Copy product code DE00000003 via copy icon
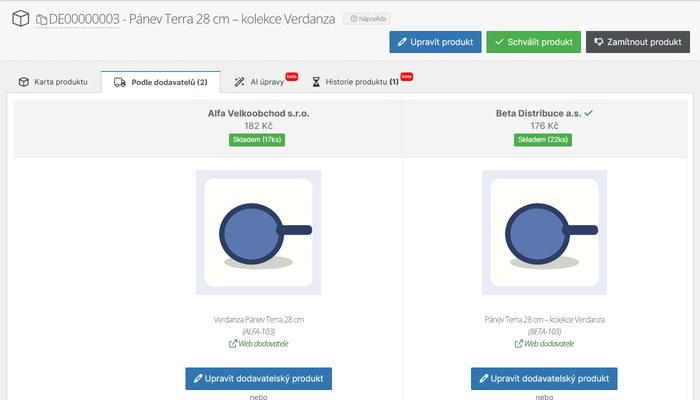 click(42, 20)
